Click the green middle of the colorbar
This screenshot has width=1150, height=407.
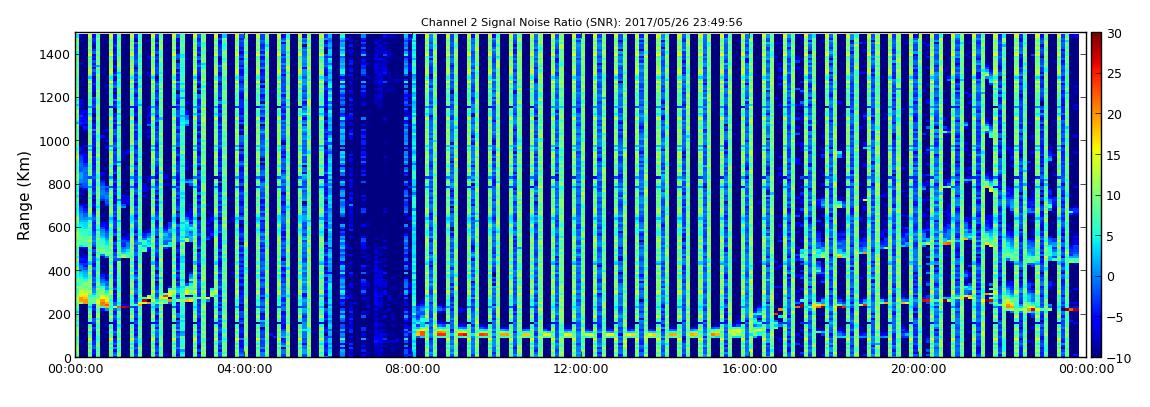1096,195
